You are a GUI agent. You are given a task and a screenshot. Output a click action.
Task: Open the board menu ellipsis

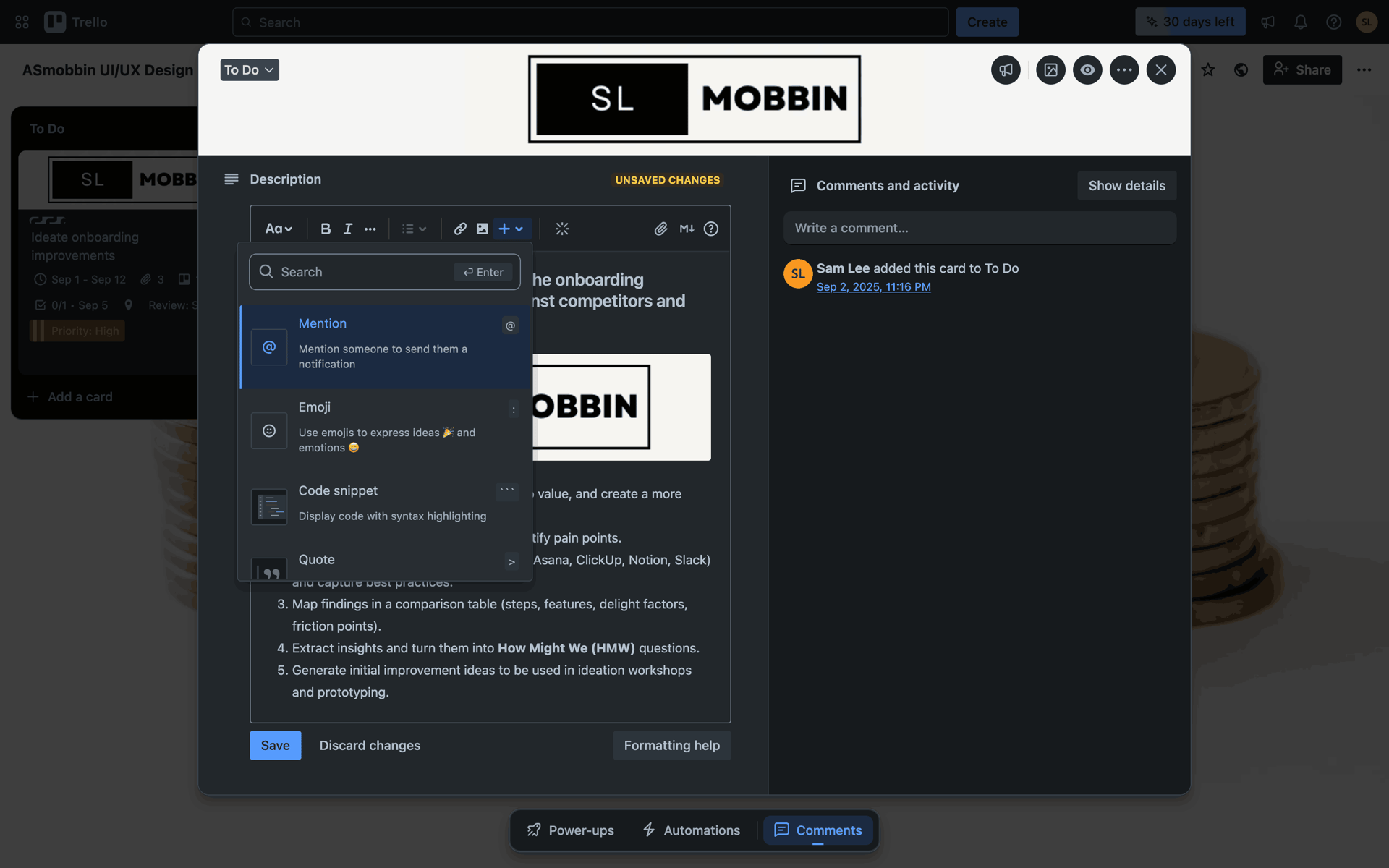click(1364, 69)
